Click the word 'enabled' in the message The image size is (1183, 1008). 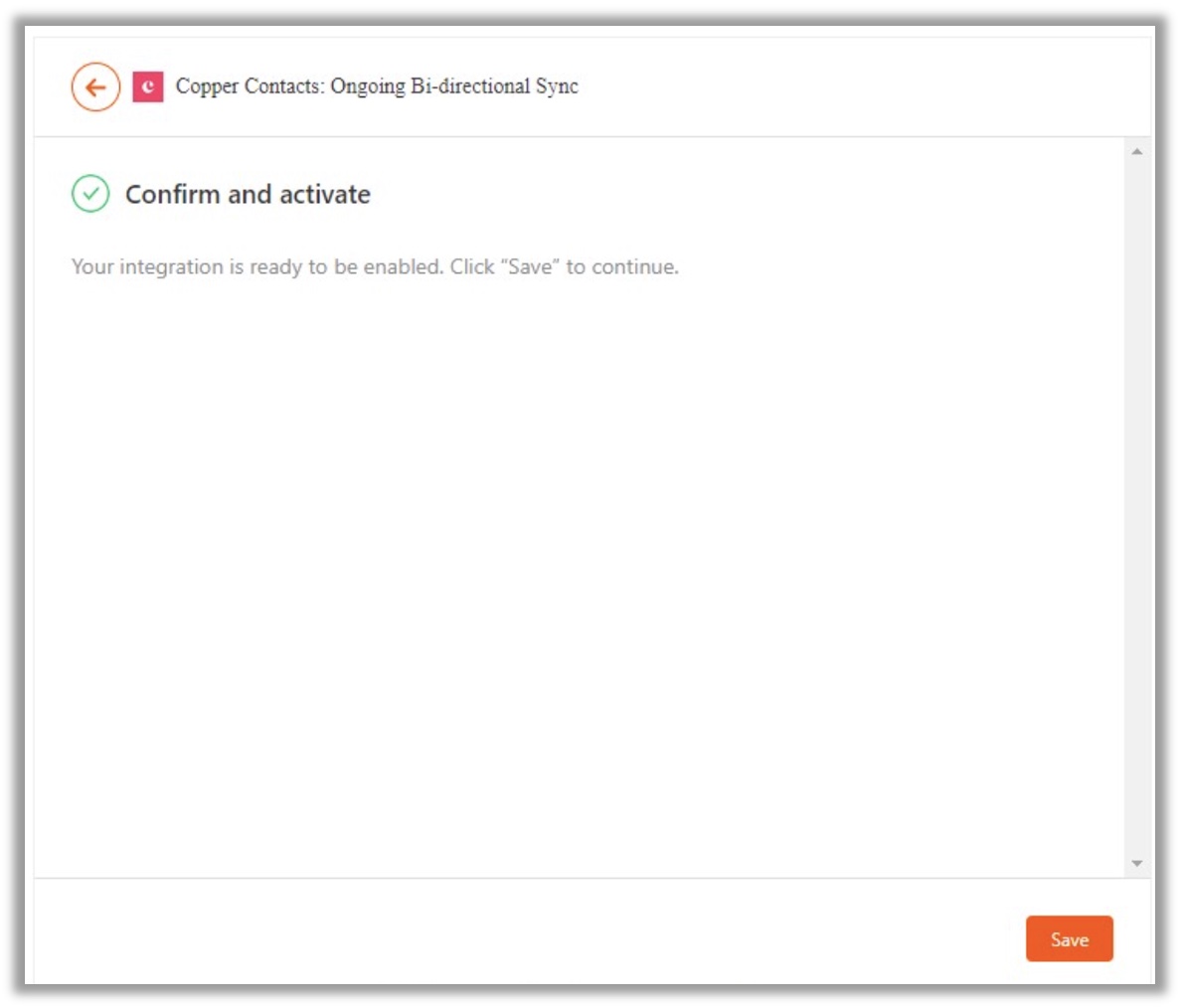pos(403,267)
